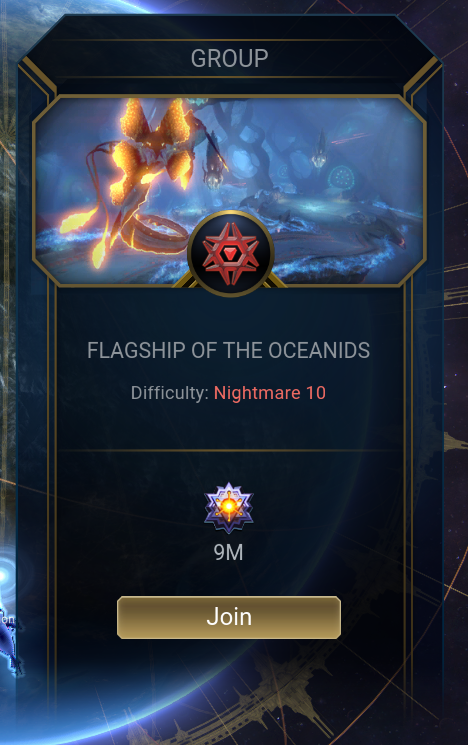
Task: Tap the glowing teal dotted portal in banner
Action: click(341, 178)
